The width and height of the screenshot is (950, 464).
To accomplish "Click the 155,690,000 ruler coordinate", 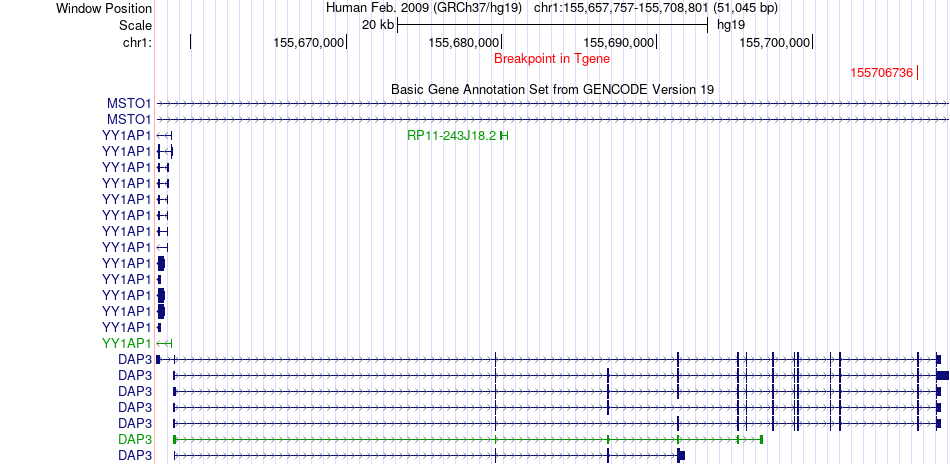I will point(618,42).
